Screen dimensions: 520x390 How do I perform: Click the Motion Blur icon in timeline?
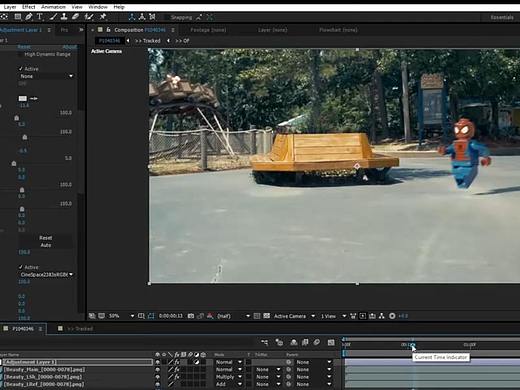point(317,342)
